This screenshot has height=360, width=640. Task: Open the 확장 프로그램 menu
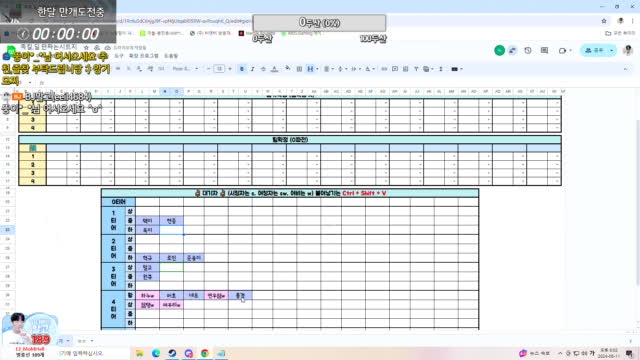144,56
